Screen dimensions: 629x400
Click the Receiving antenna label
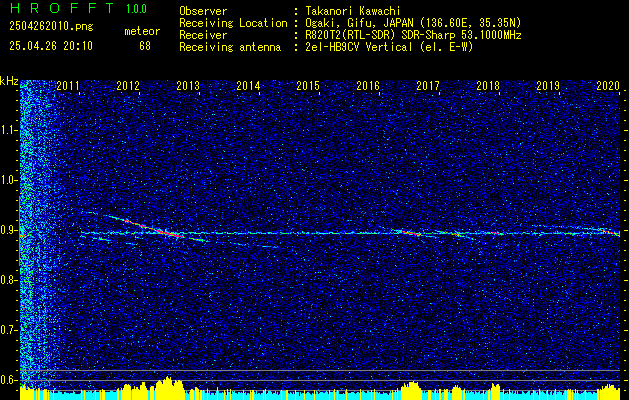pyautogui.click(x=230, y=47)
